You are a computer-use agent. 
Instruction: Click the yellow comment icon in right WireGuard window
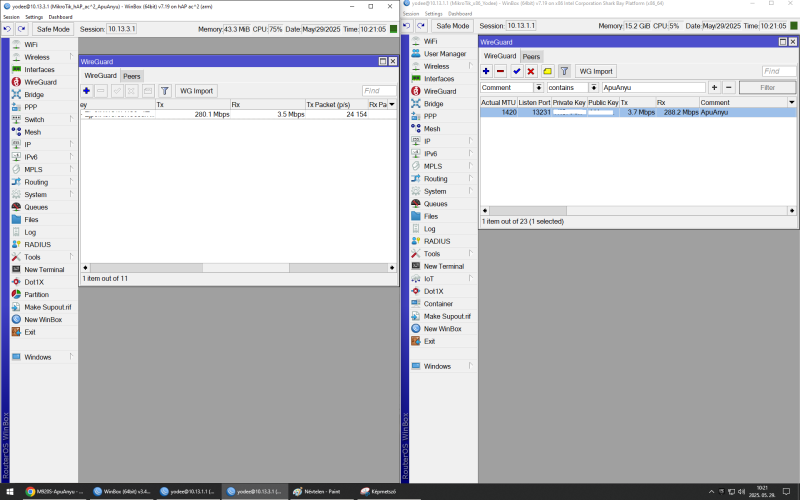[x=547, y=71]
